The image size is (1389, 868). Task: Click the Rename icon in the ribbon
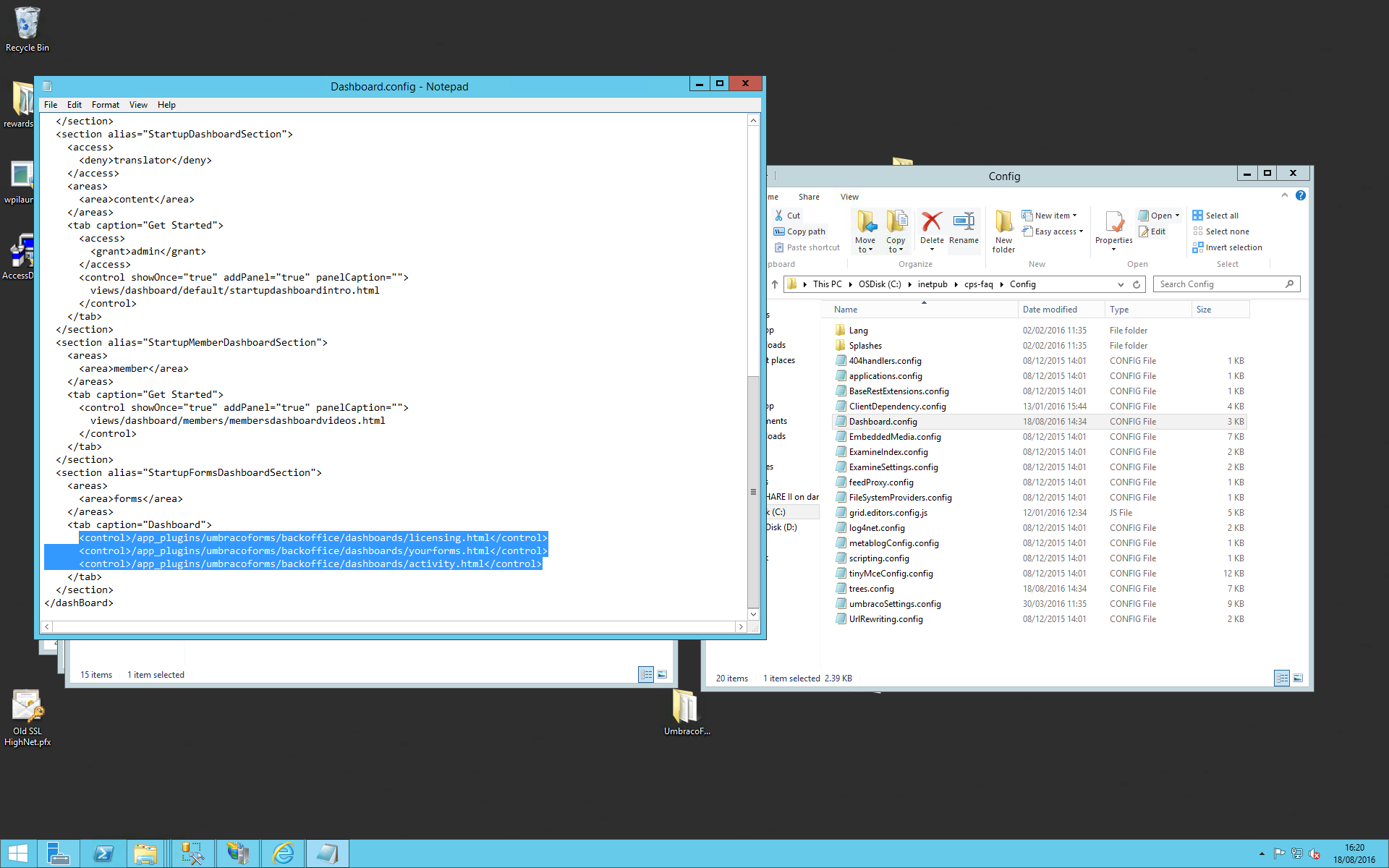tap(964, 223)
